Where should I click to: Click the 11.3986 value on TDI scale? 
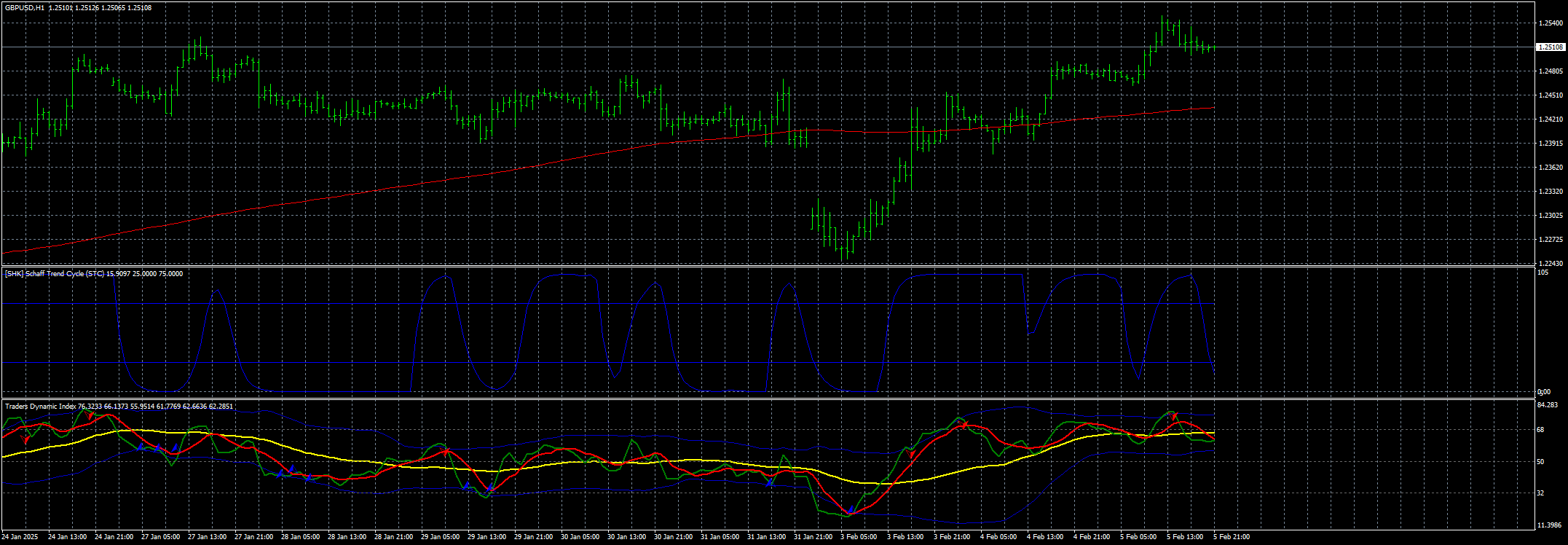(1548, 525)
